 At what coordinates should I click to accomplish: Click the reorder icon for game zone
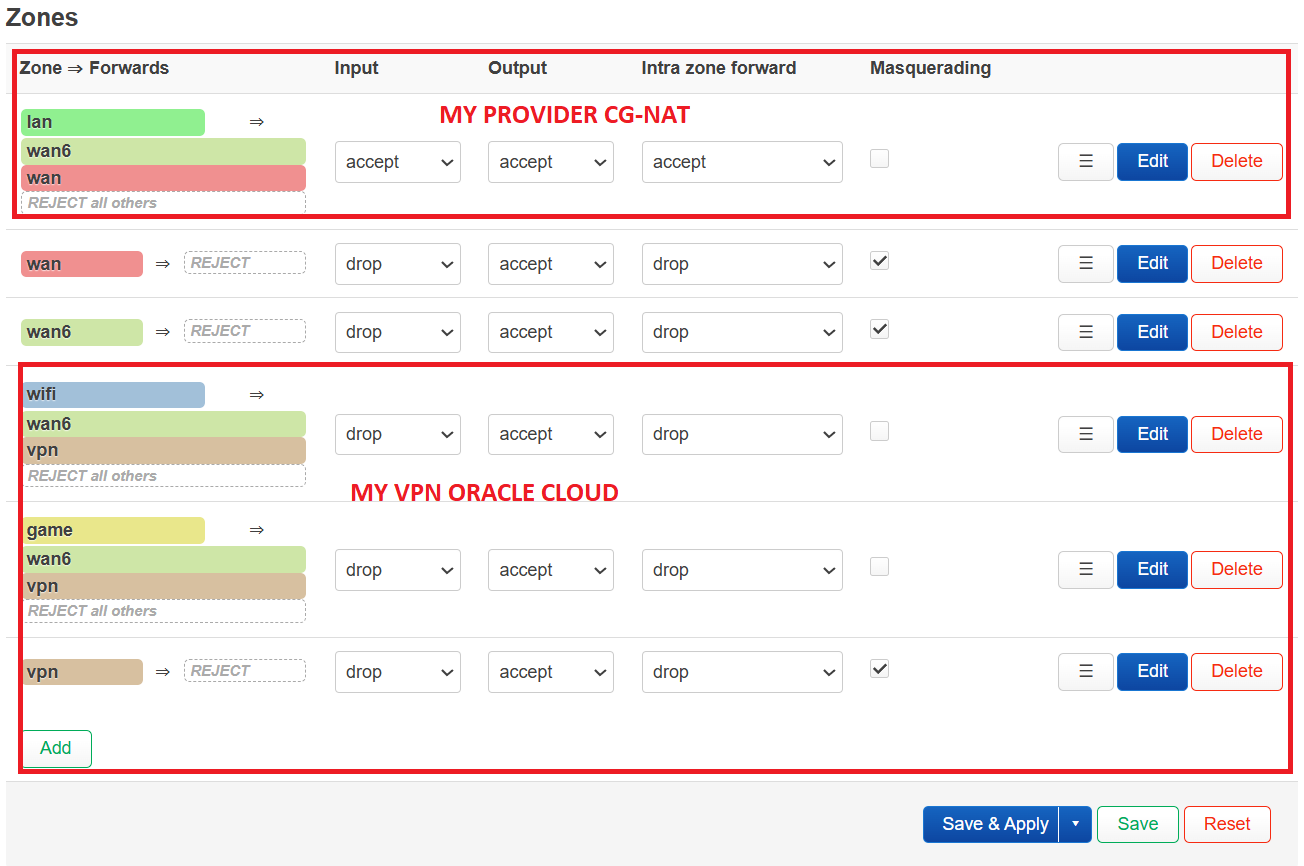1086,569
